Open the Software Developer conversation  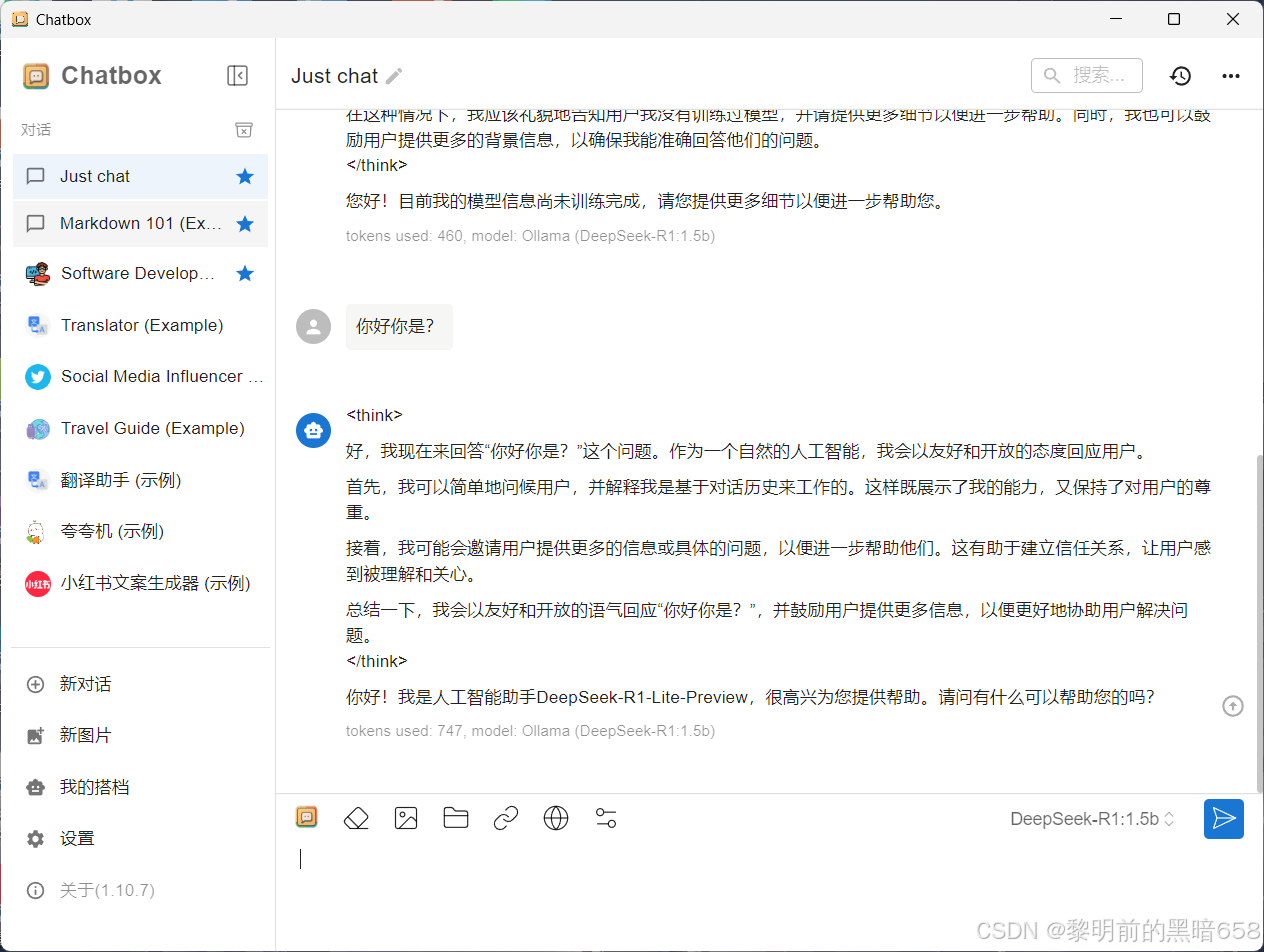pos(140,273)
